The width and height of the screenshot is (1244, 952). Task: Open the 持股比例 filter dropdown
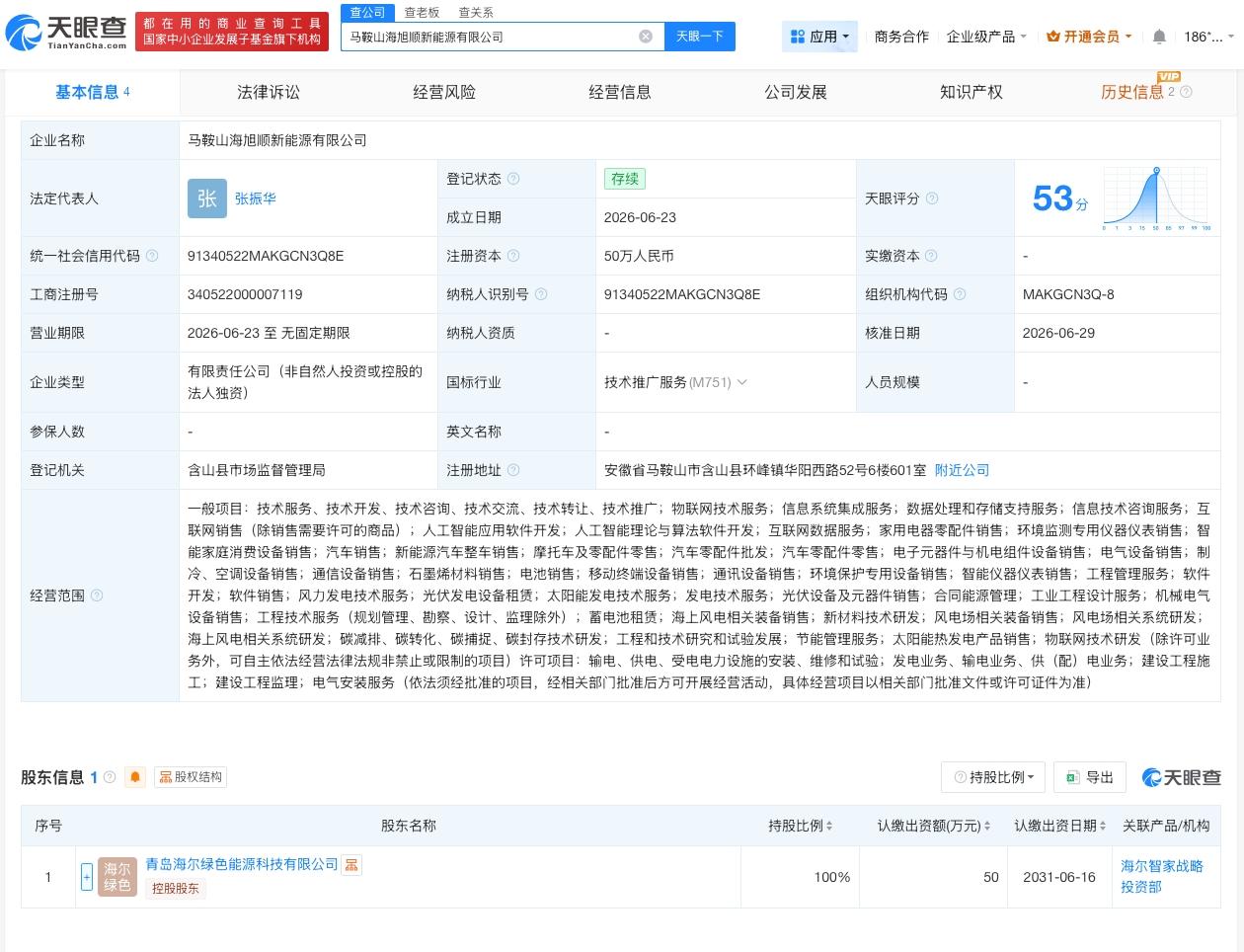[993, 777]
